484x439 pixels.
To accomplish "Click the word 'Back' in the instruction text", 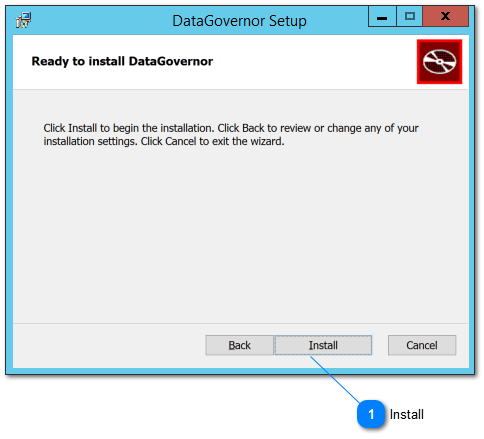I will click(x=253, y=128).
